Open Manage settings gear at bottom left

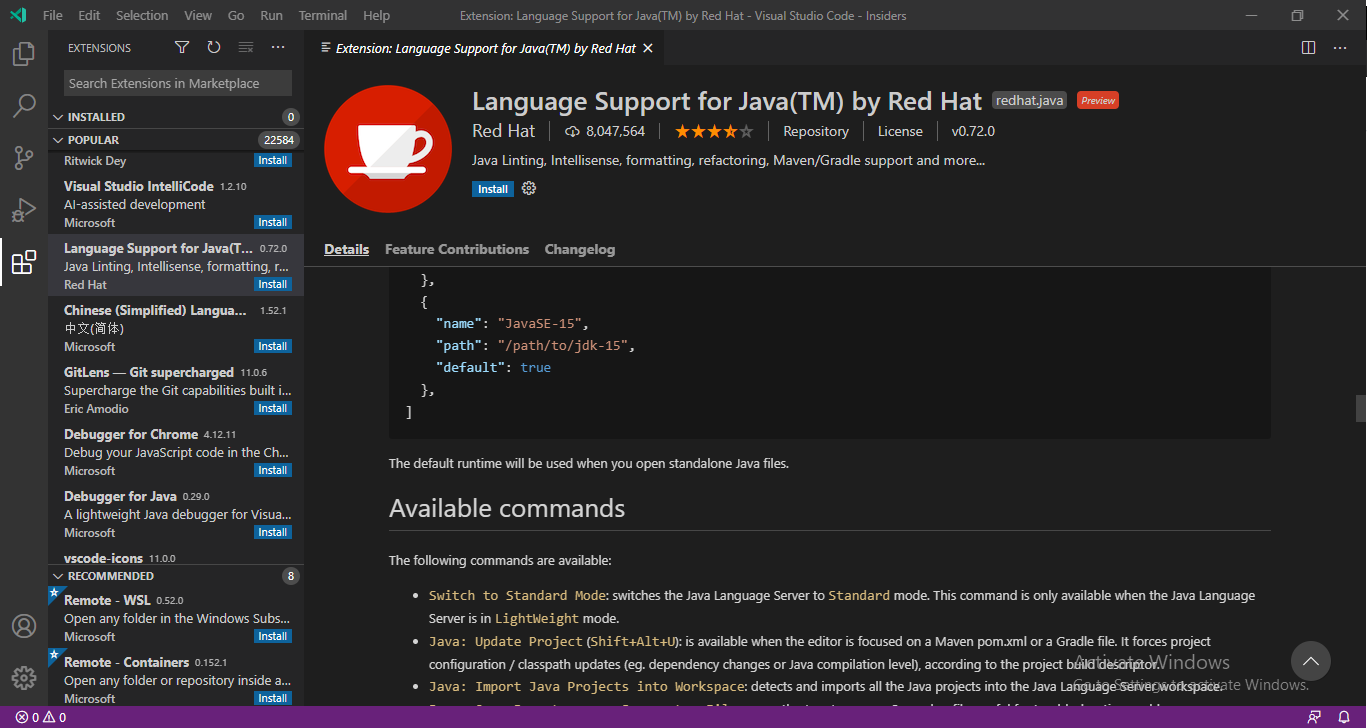(24, 677)
